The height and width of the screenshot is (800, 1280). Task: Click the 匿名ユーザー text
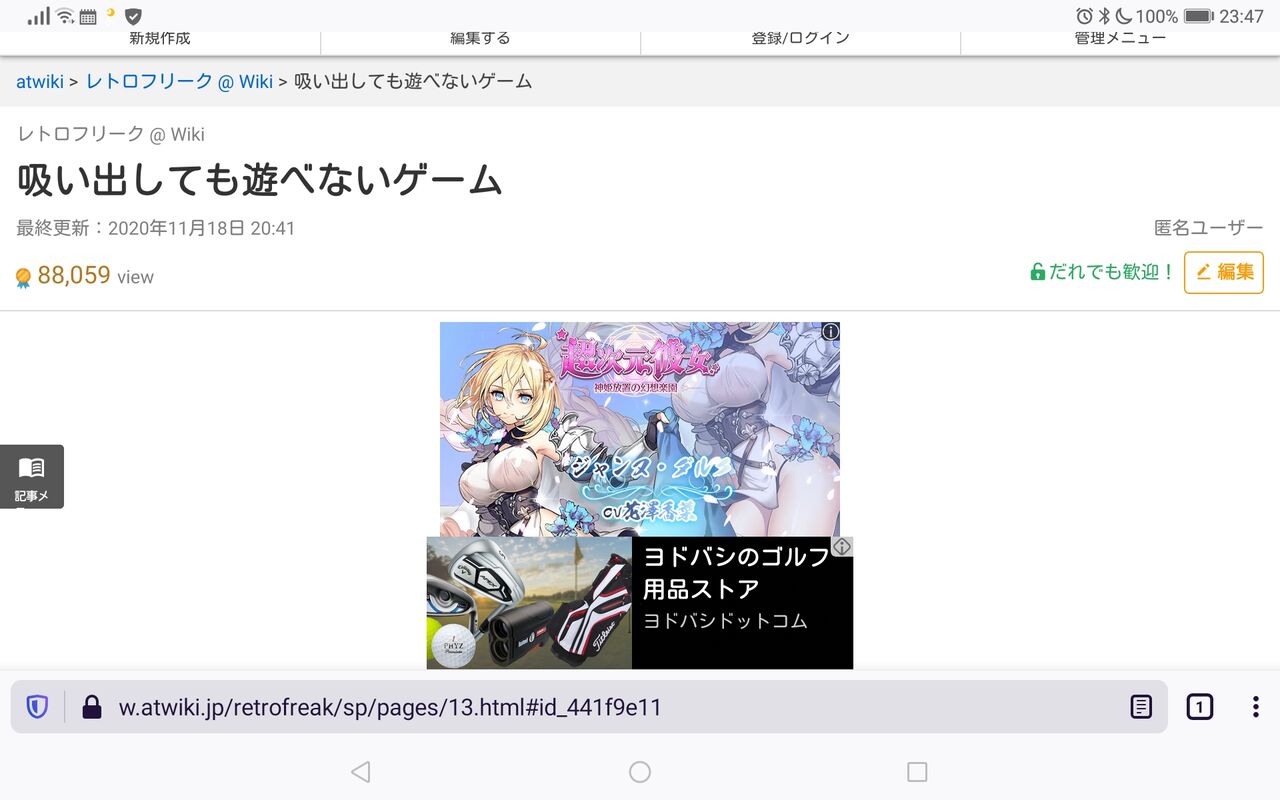[x=1209, y=228]
